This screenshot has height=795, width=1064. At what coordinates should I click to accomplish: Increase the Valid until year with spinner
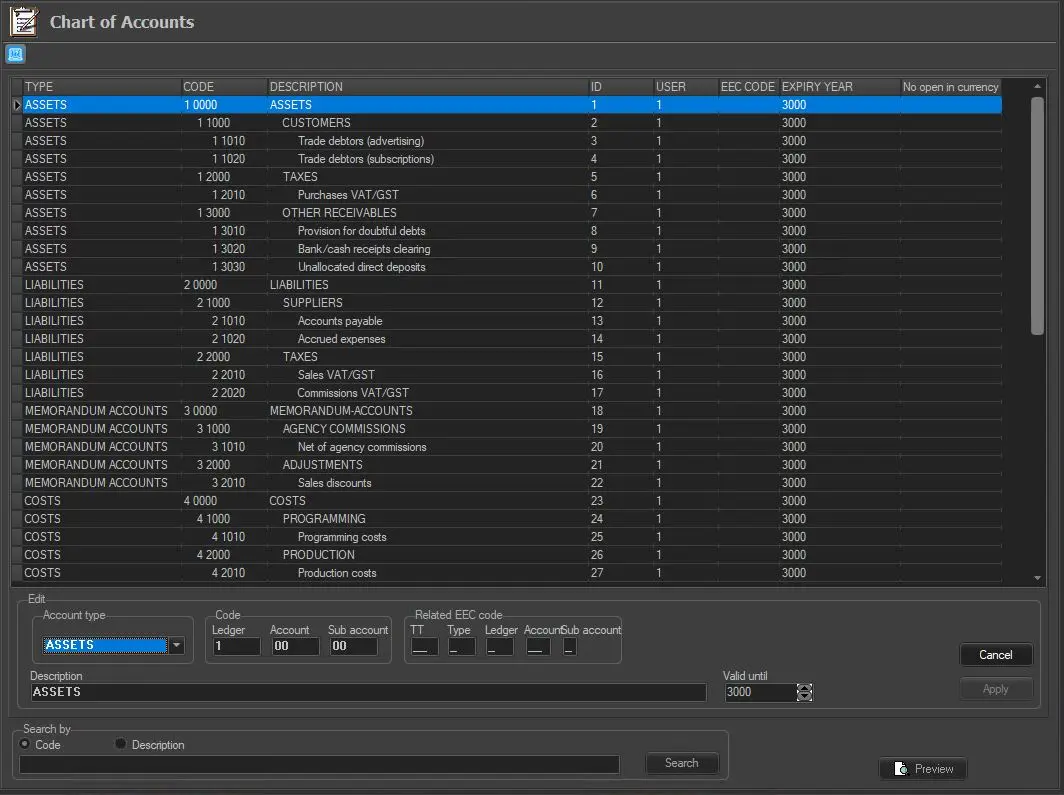(x=805, y=687)
